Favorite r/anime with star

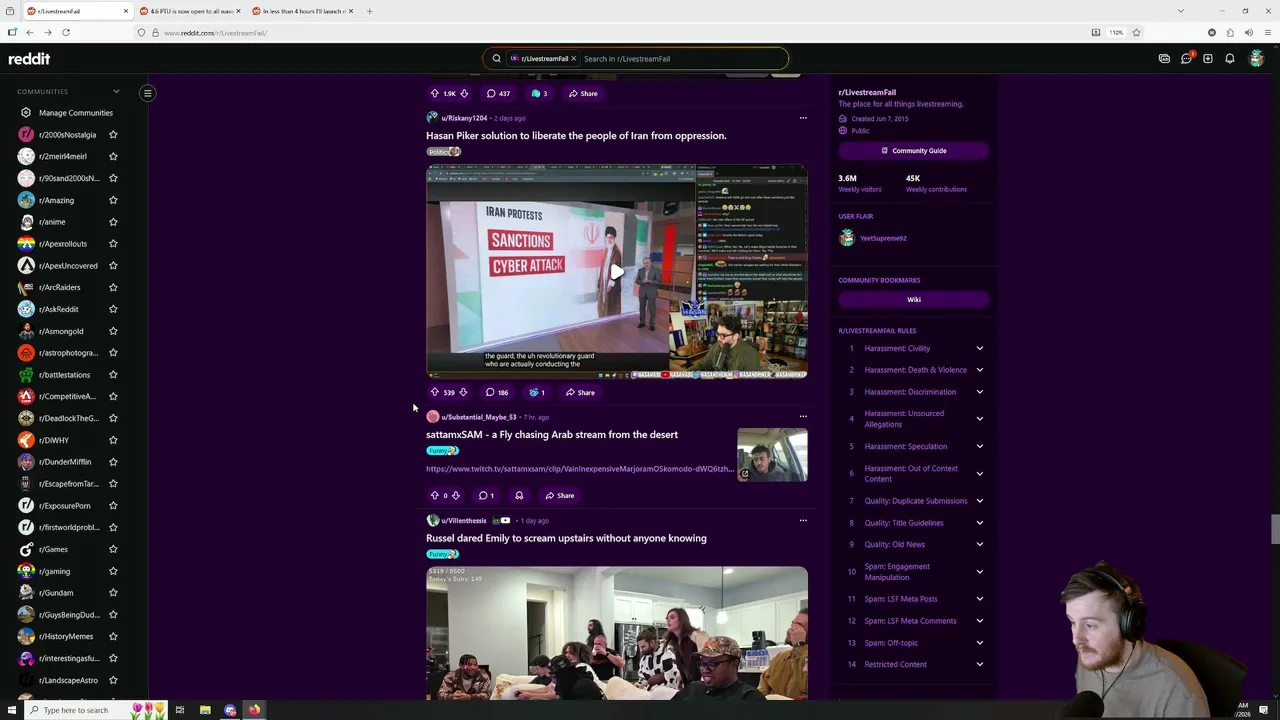[x=113, y=222]
